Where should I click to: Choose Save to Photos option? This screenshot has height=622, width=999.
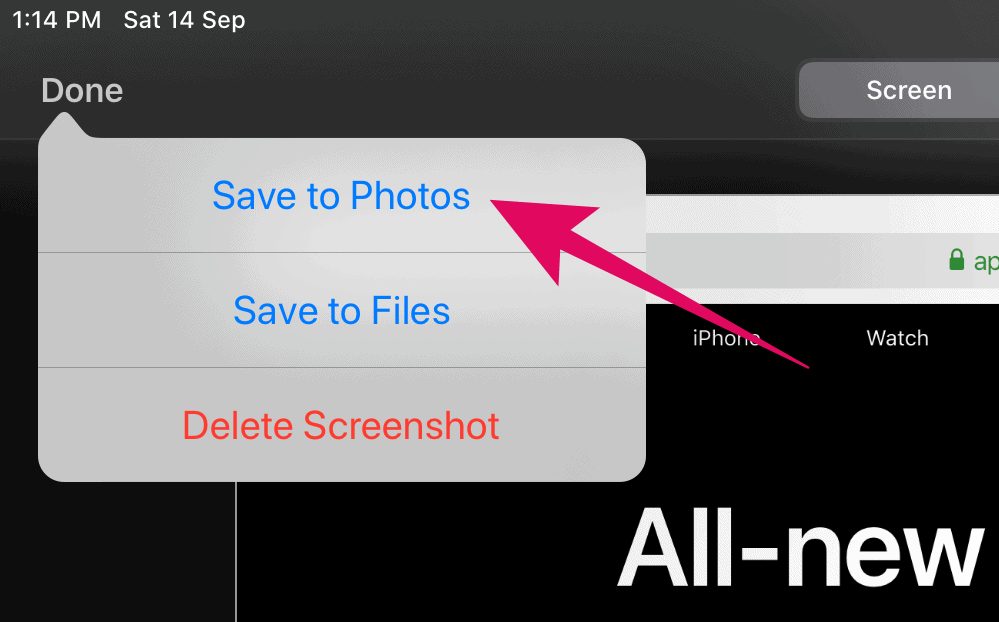pyautogui.click(x=341, y=196)
